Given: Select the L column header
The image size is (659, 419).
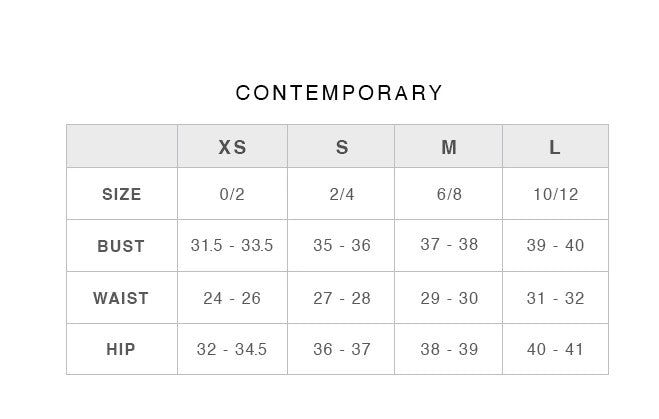Looking at the screenshot, I should point(555,147).
